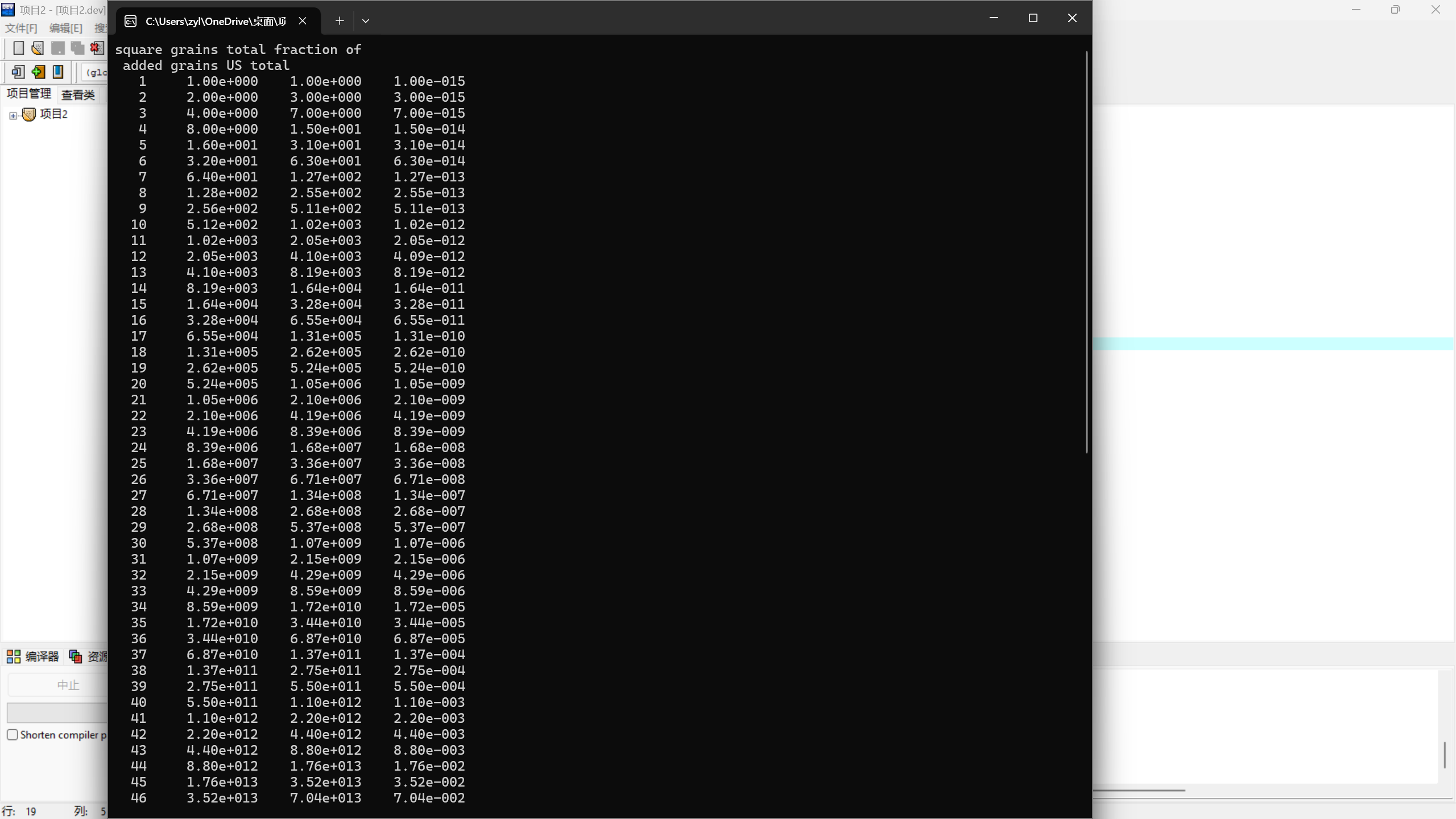Click the Add bookmark green plus icon
Image resolution: width=1456 pixels, height=819 pixels.
[x=38, y=72]
